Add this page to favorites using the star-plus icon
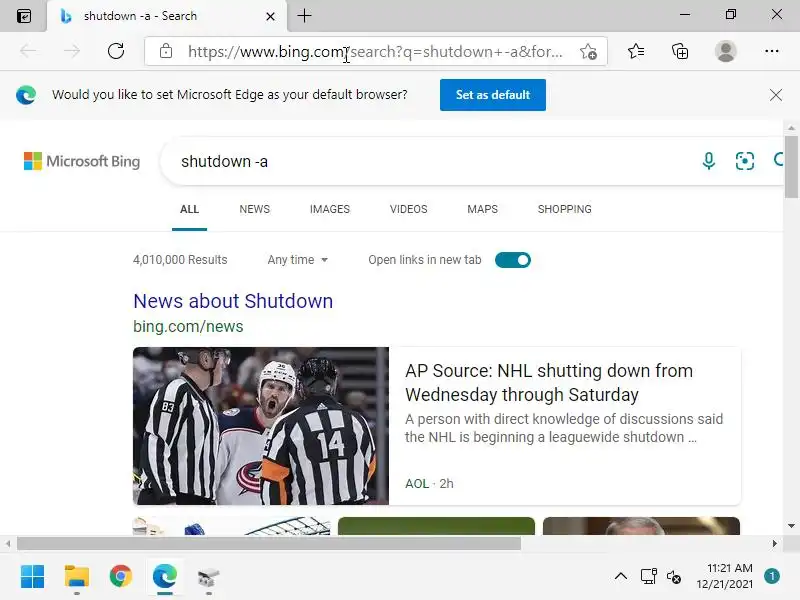800x600 pixels. [588, 52]
